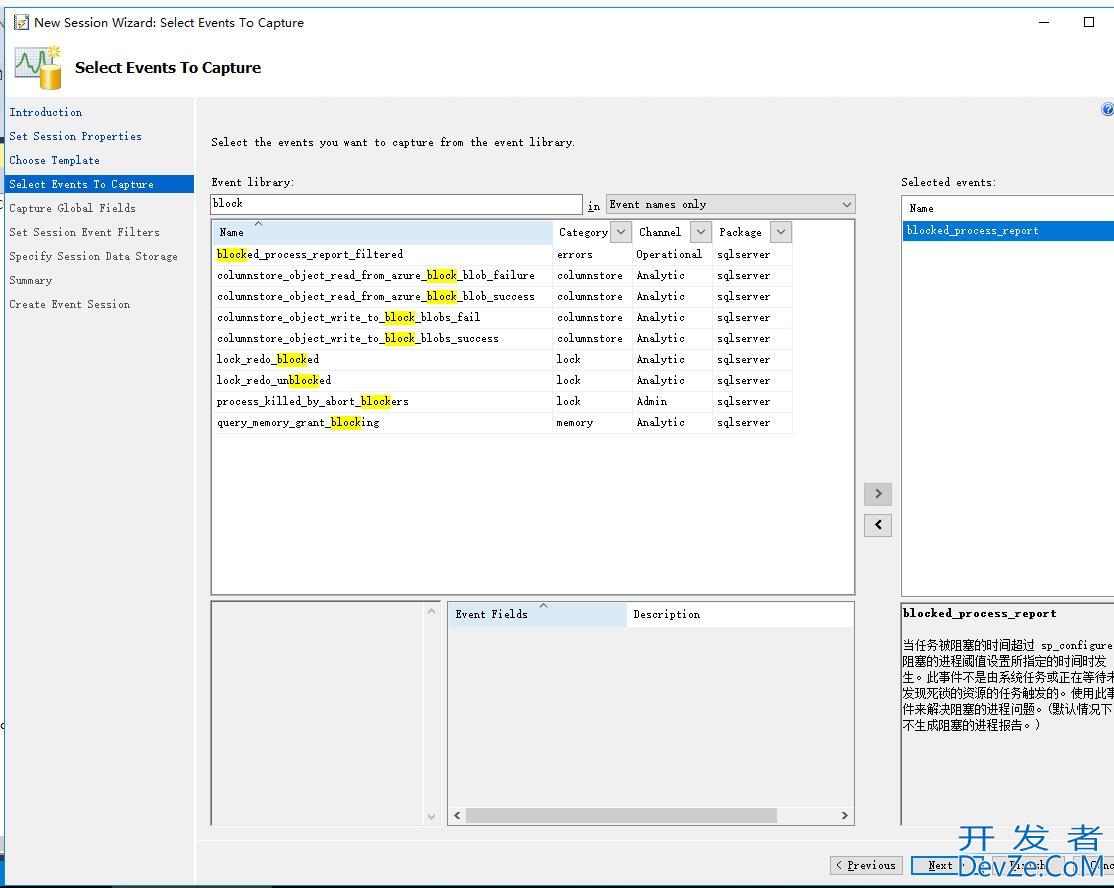Click the help question mark icon
This screenshot has height=888, width=1114.
[1107, 109]
